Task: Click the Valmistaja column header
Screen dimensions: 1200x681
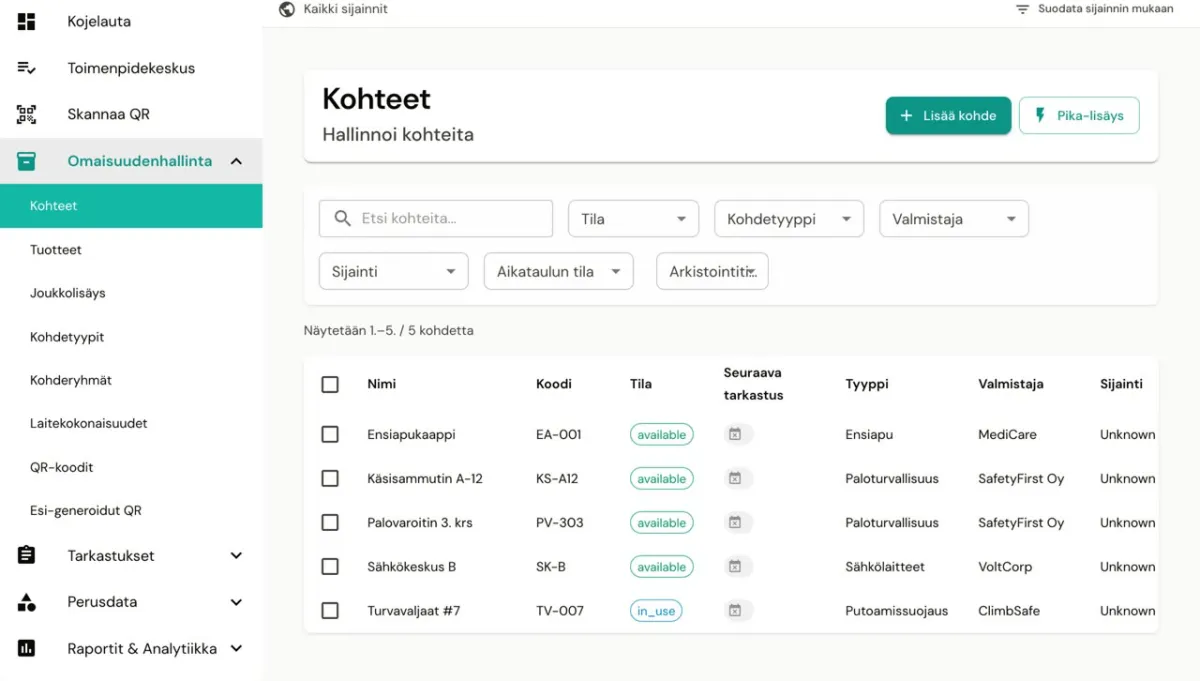Action: [1011, 384]
